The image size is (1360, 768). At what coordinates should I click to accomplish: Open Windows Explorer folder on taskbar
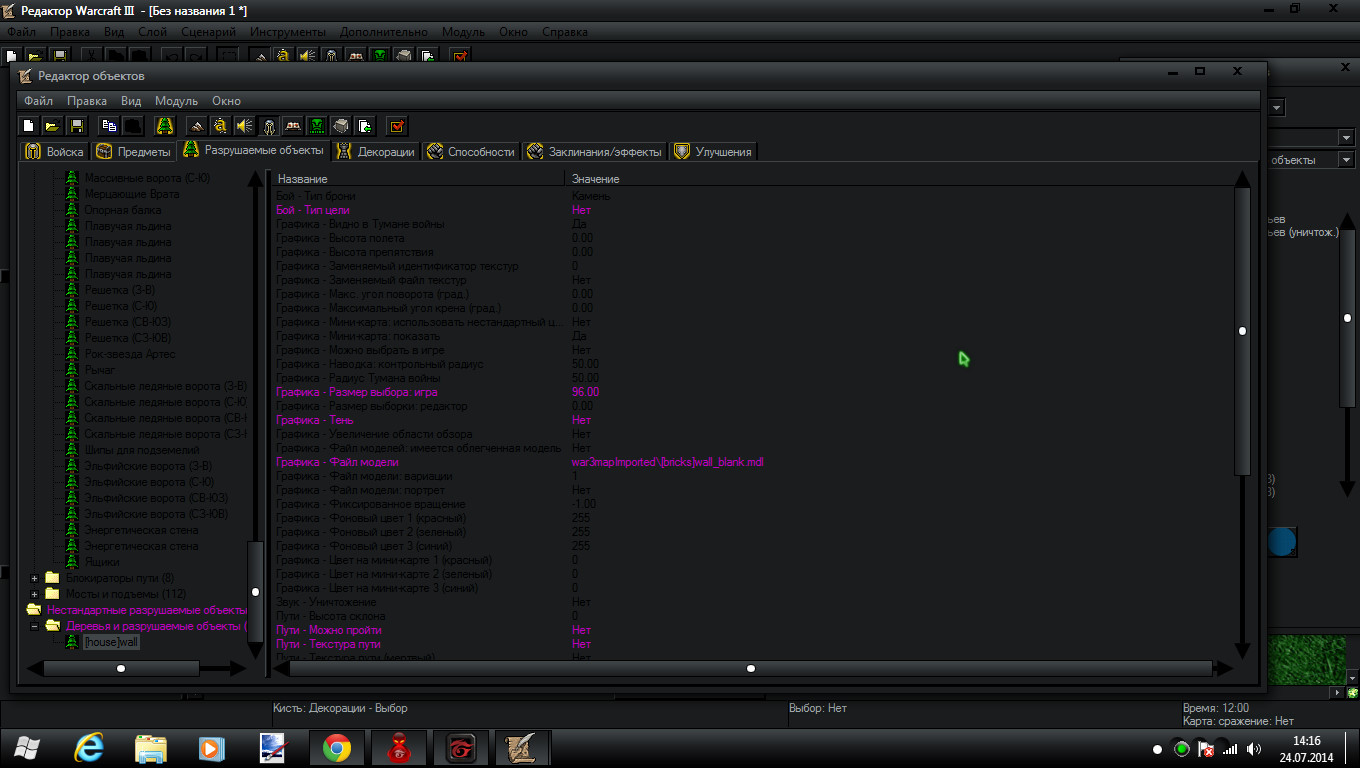click(151, 748)
